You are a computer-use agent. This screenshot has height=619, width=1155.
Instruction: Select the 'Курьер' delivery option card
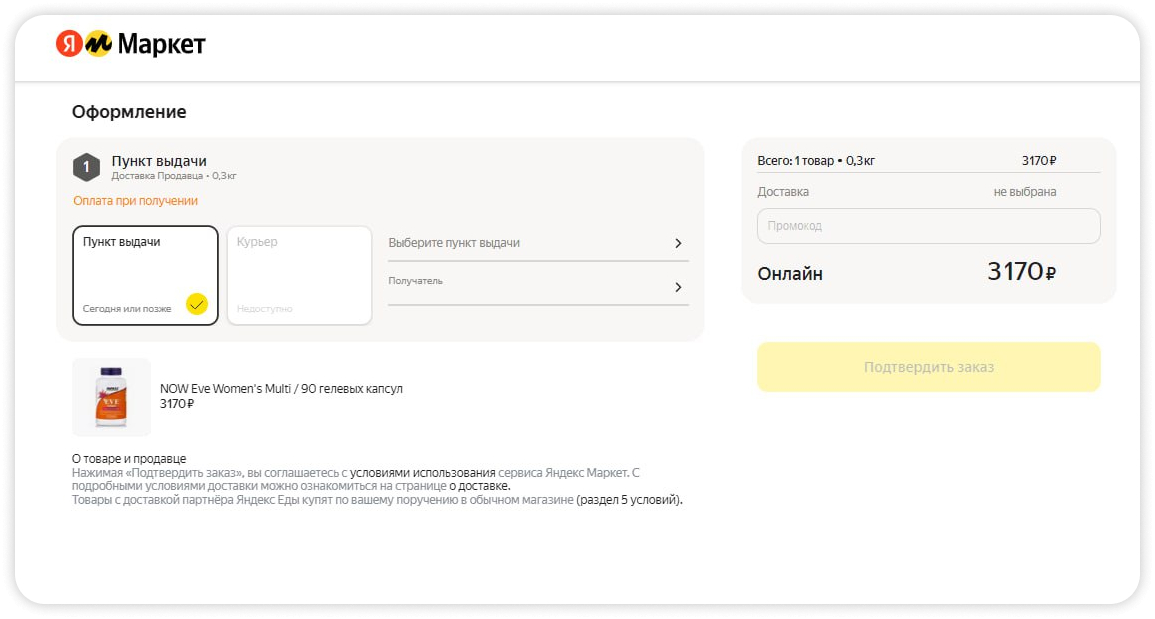click(299, 275)
